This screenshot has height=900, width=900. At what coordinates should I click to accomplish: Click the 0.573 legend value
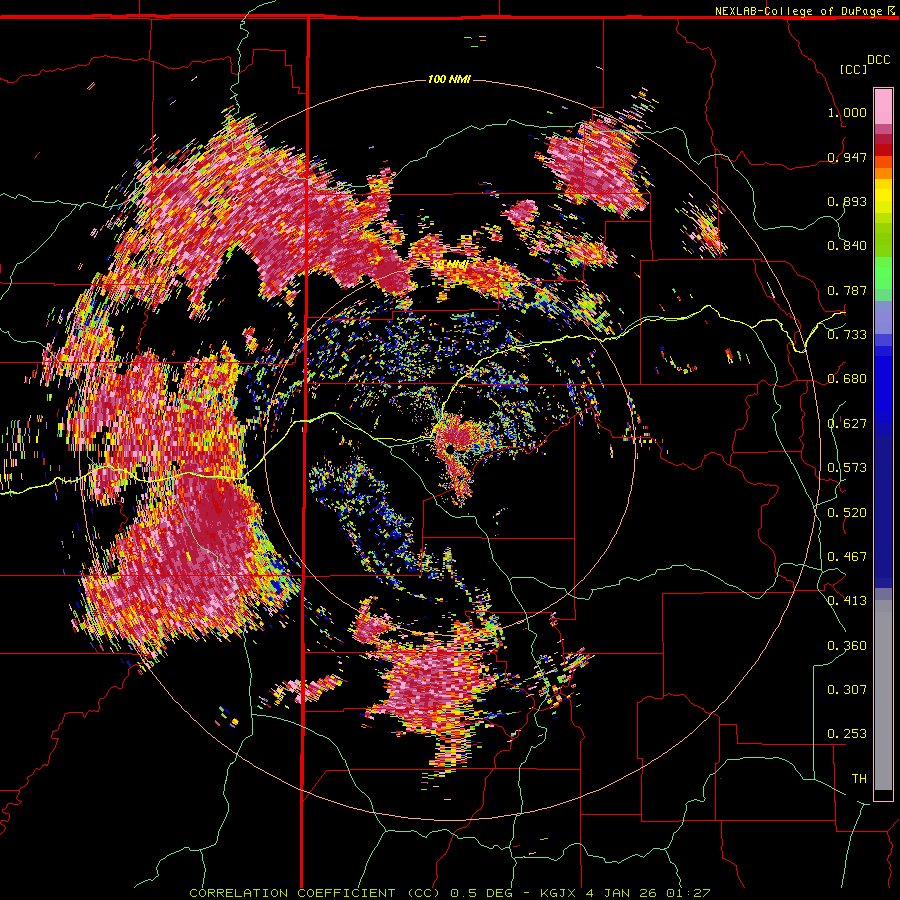click(x=847, y=468)
